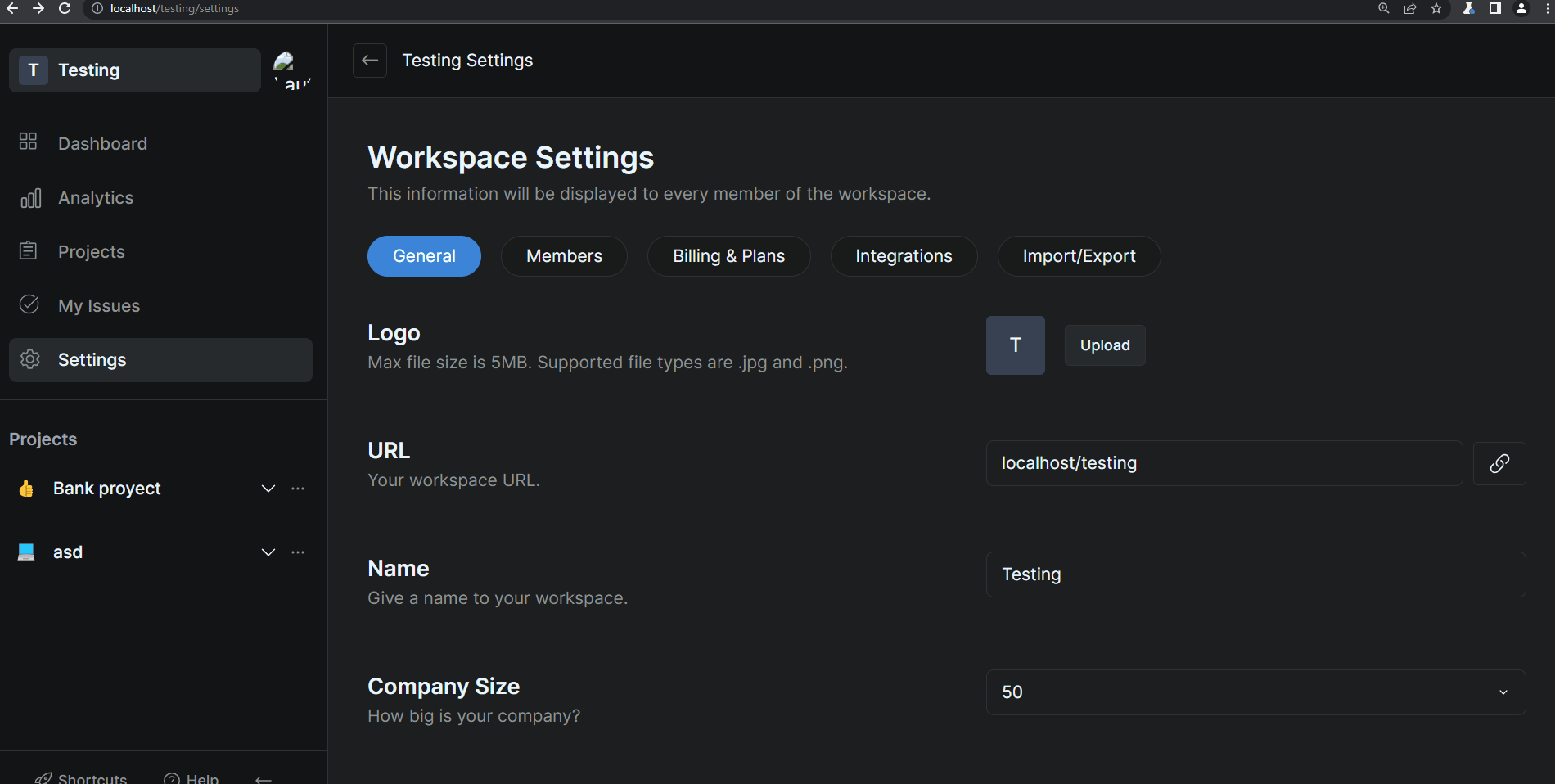Open the Help link in the sidebar footer

tap(192, 777)
